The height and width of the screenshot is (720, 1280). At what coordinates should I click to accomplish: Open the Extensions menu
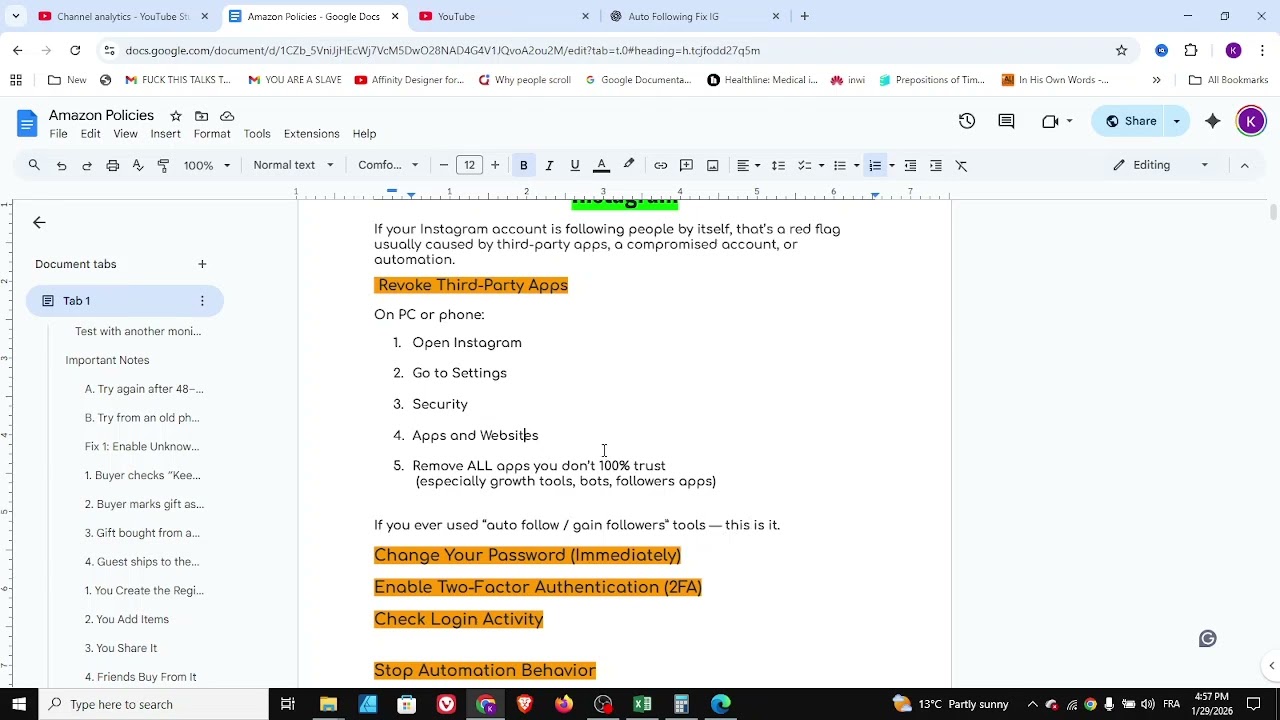point(312,134)
